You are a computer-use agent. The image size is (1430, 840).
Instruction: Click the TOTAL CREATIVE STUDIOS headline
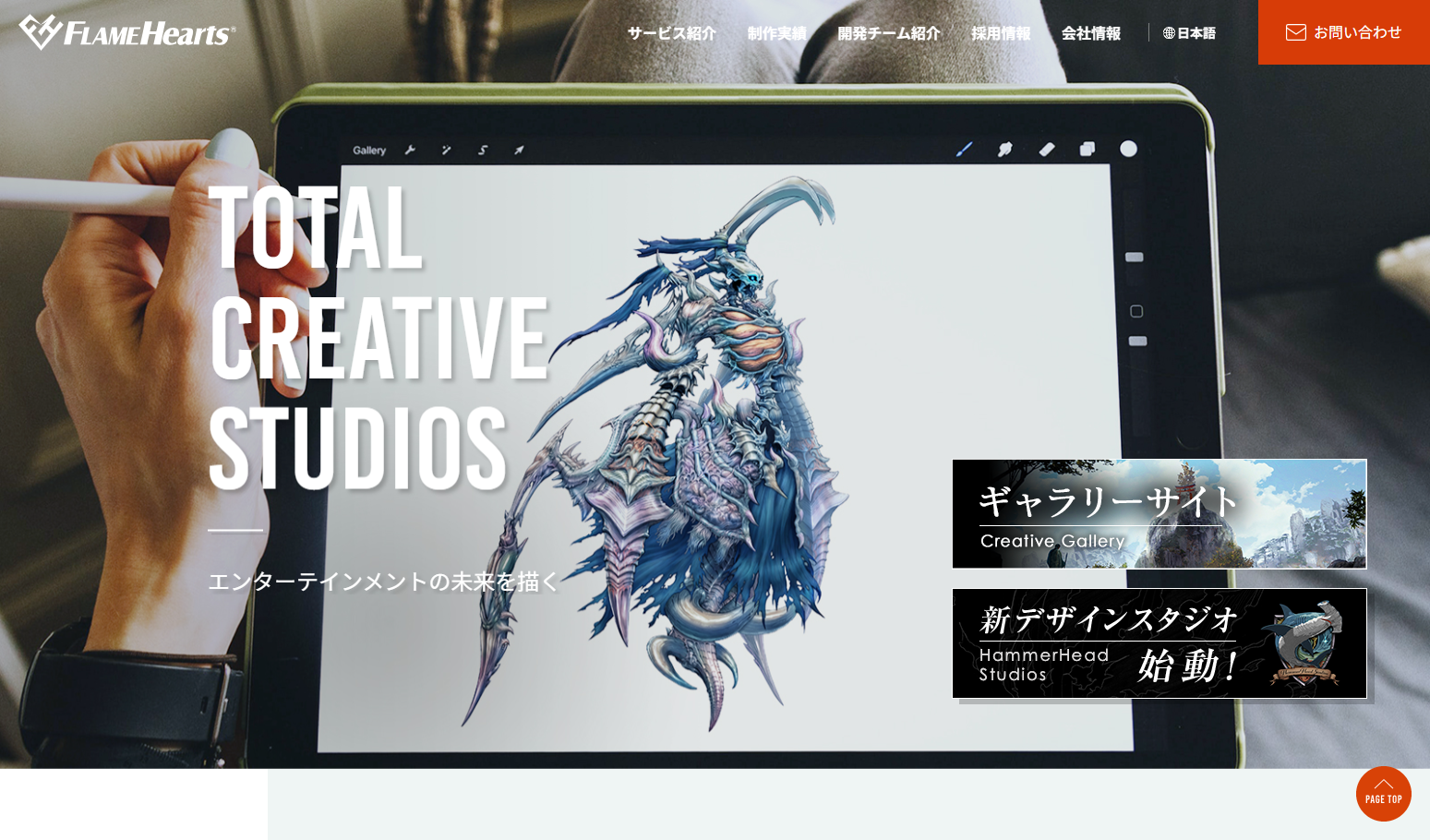tap(379, 337)
